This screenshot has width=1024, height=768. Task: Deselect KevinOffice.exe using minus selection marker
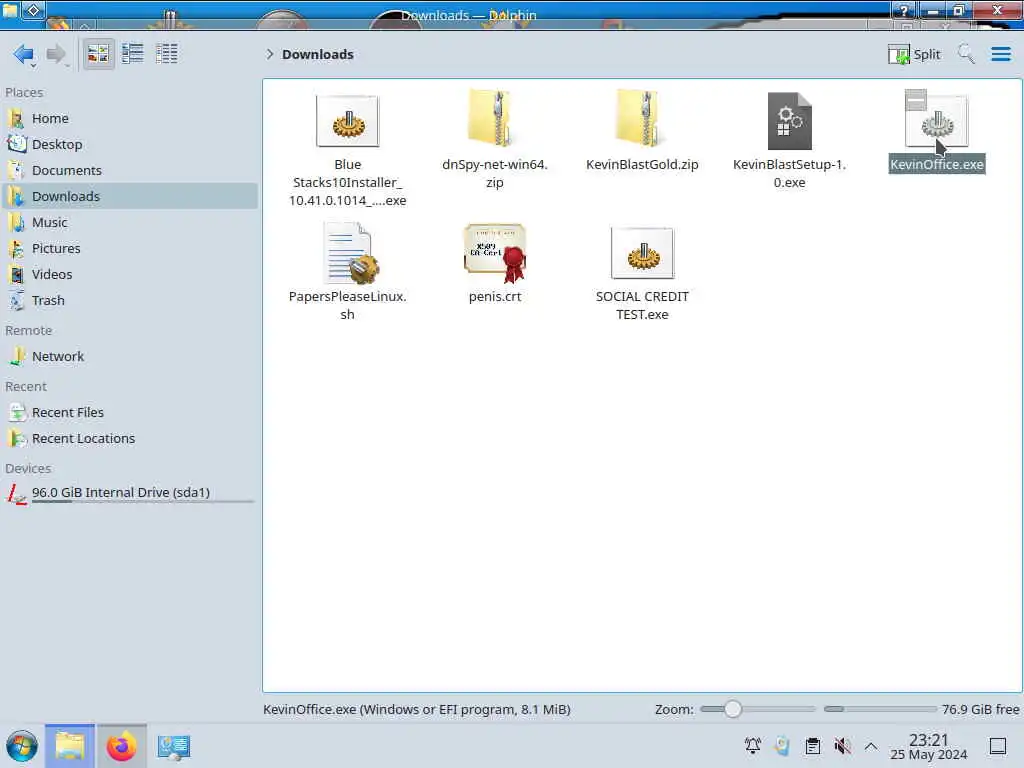916,100
